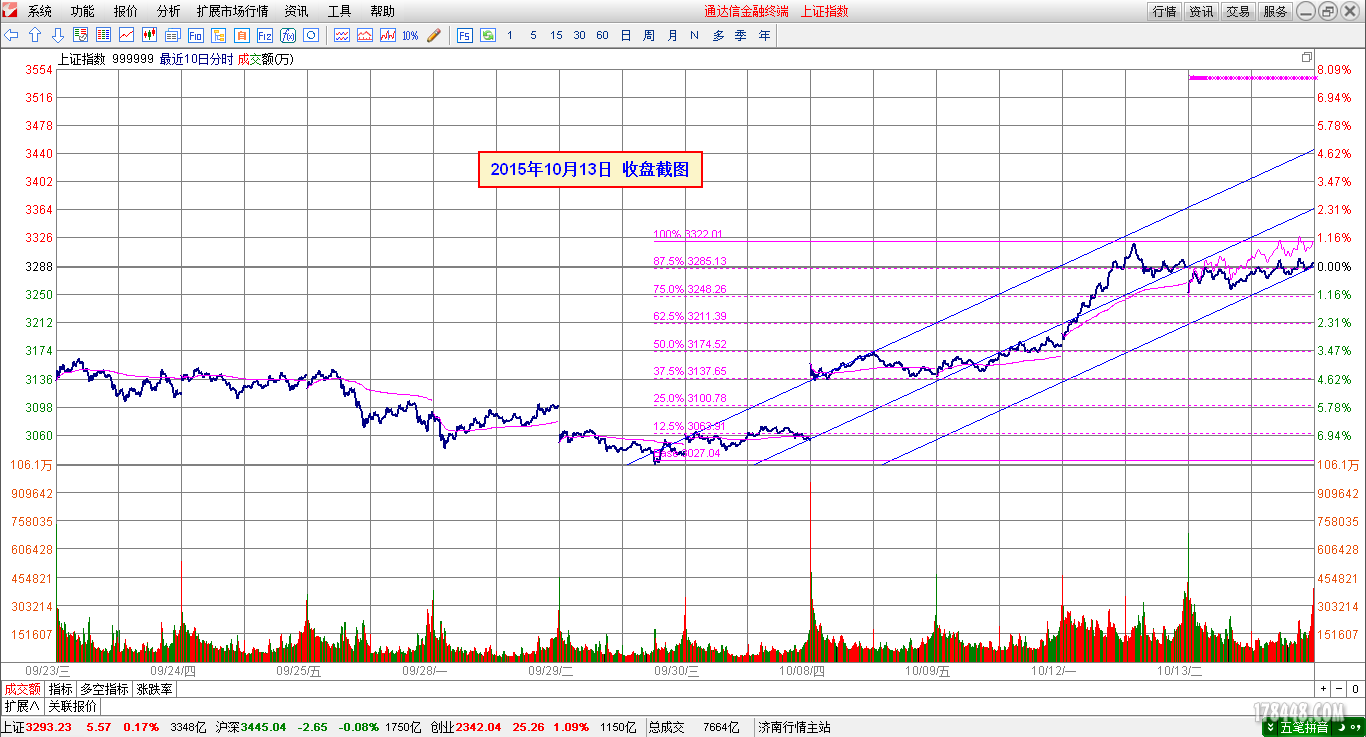Click the + button at bottom right
The height and width of the screenshot is (737, 1366).
[1323, 689]
